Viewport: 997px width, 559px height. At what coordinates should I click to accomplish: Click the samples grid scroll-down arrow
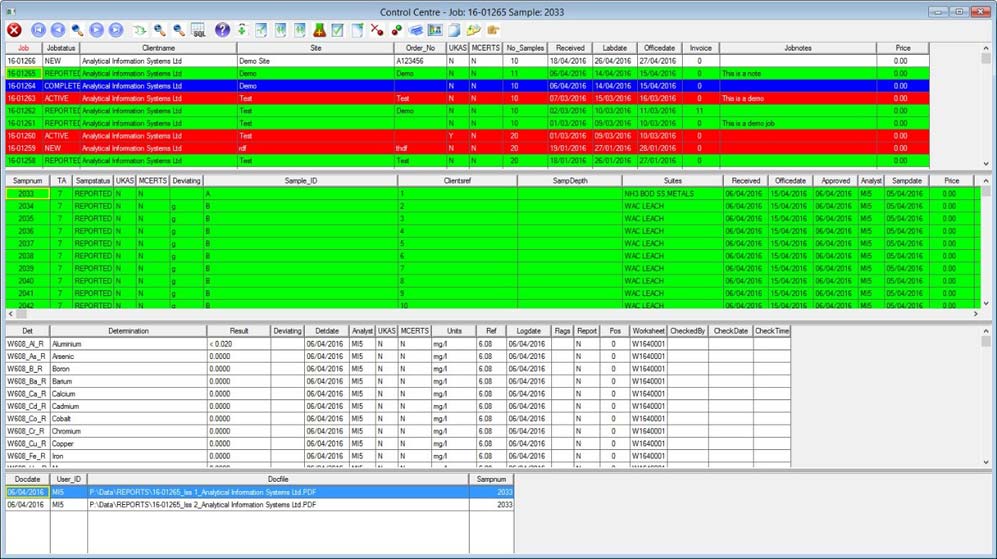[x=986, y=303]
